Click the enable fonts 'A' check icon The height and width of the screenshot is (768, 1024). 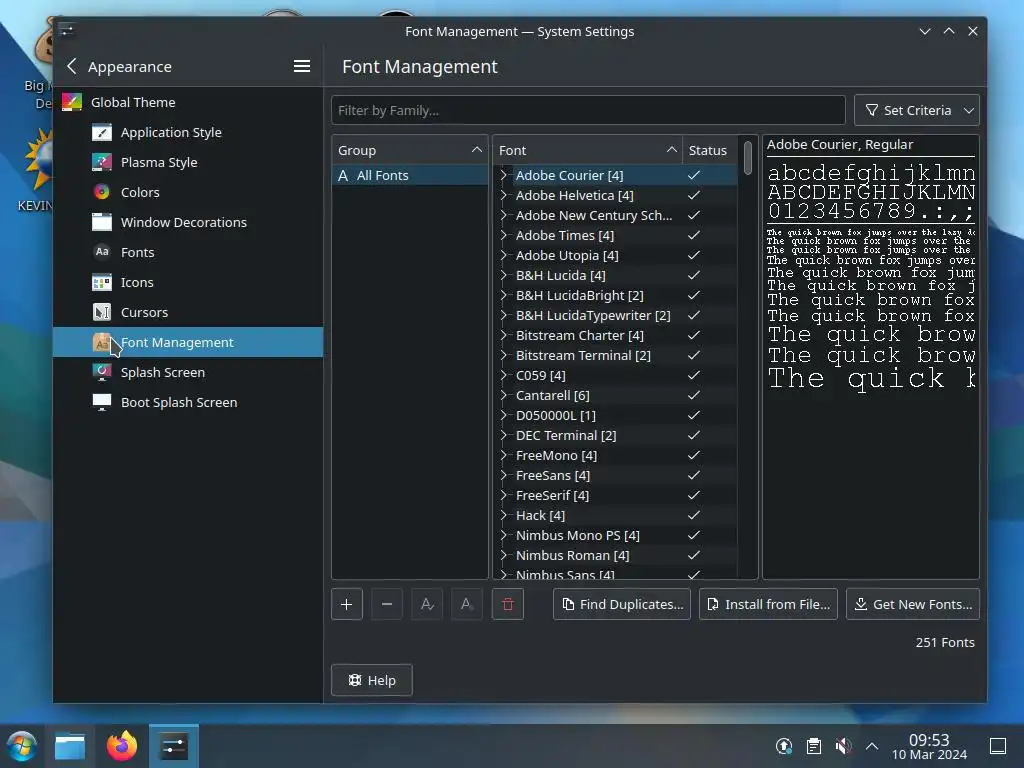(427, 604)
